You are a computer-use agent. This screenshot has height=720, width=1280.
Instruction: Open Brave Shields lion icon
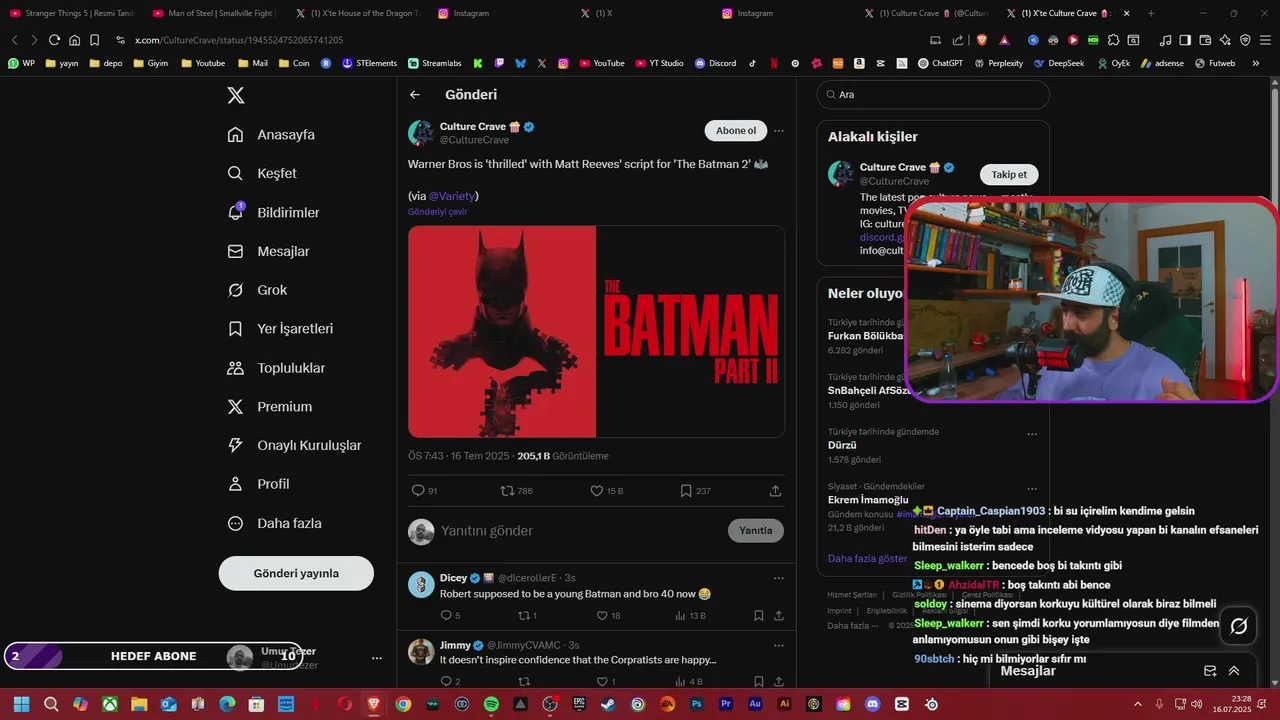[x=981, y=40]
